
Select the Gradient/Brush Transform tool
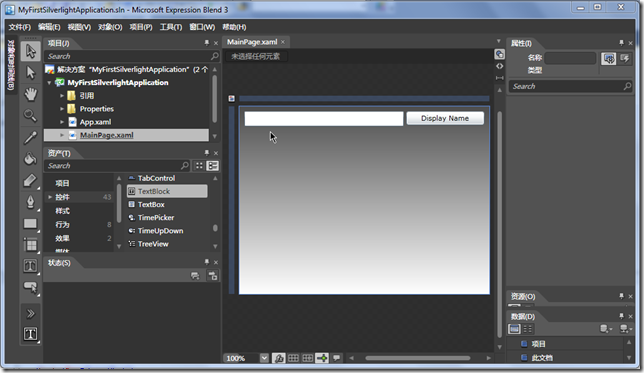[30, 180]
